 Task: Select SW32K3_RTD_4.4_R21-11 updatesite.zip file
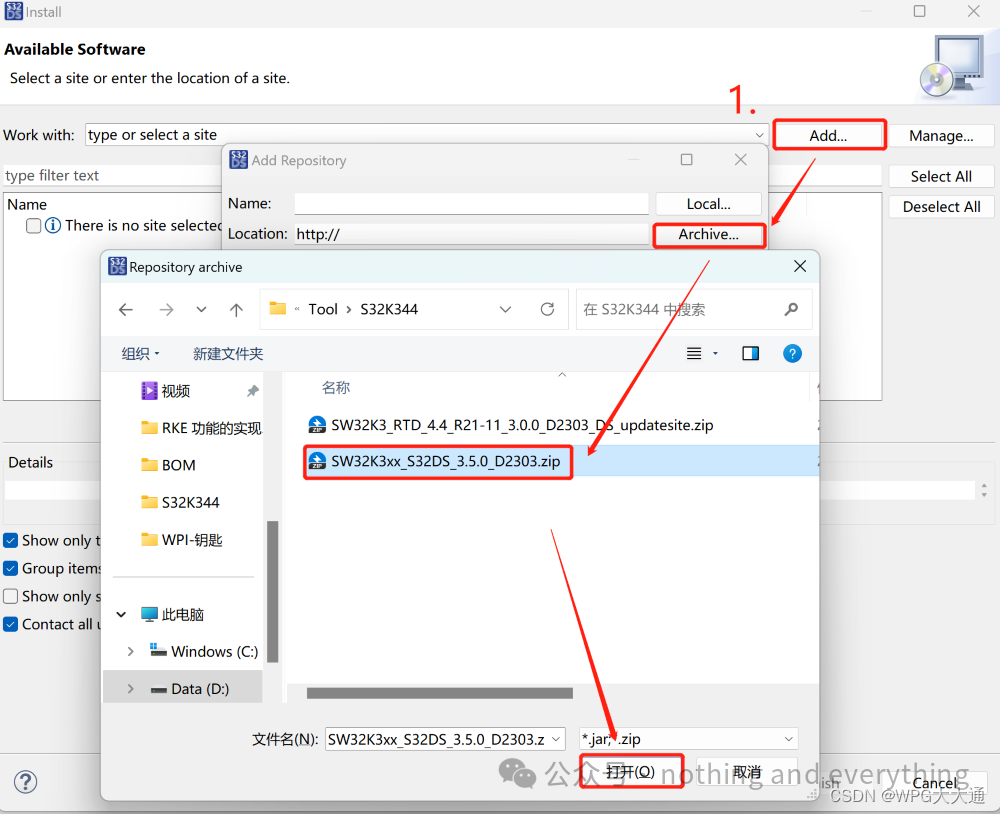tap(510, 425)
